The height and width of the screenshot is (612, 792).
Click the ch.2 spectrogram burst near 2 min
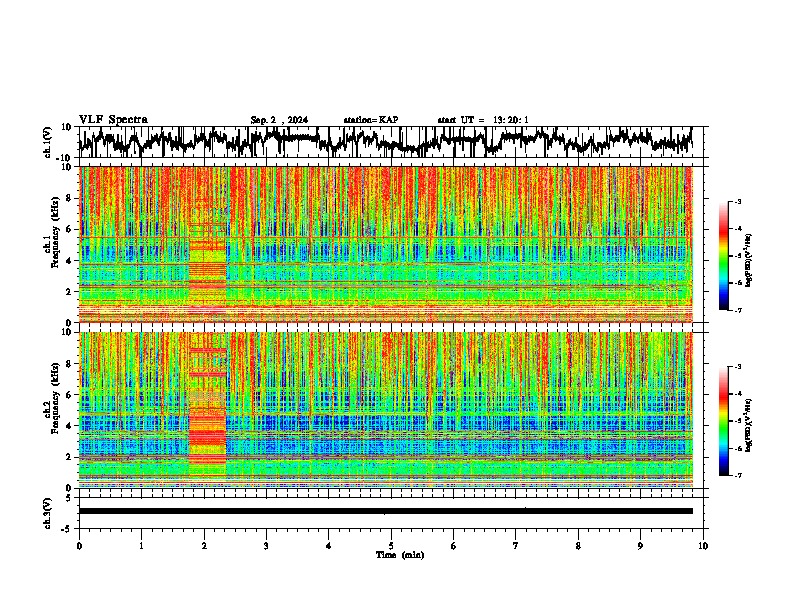tap(208, 412)
